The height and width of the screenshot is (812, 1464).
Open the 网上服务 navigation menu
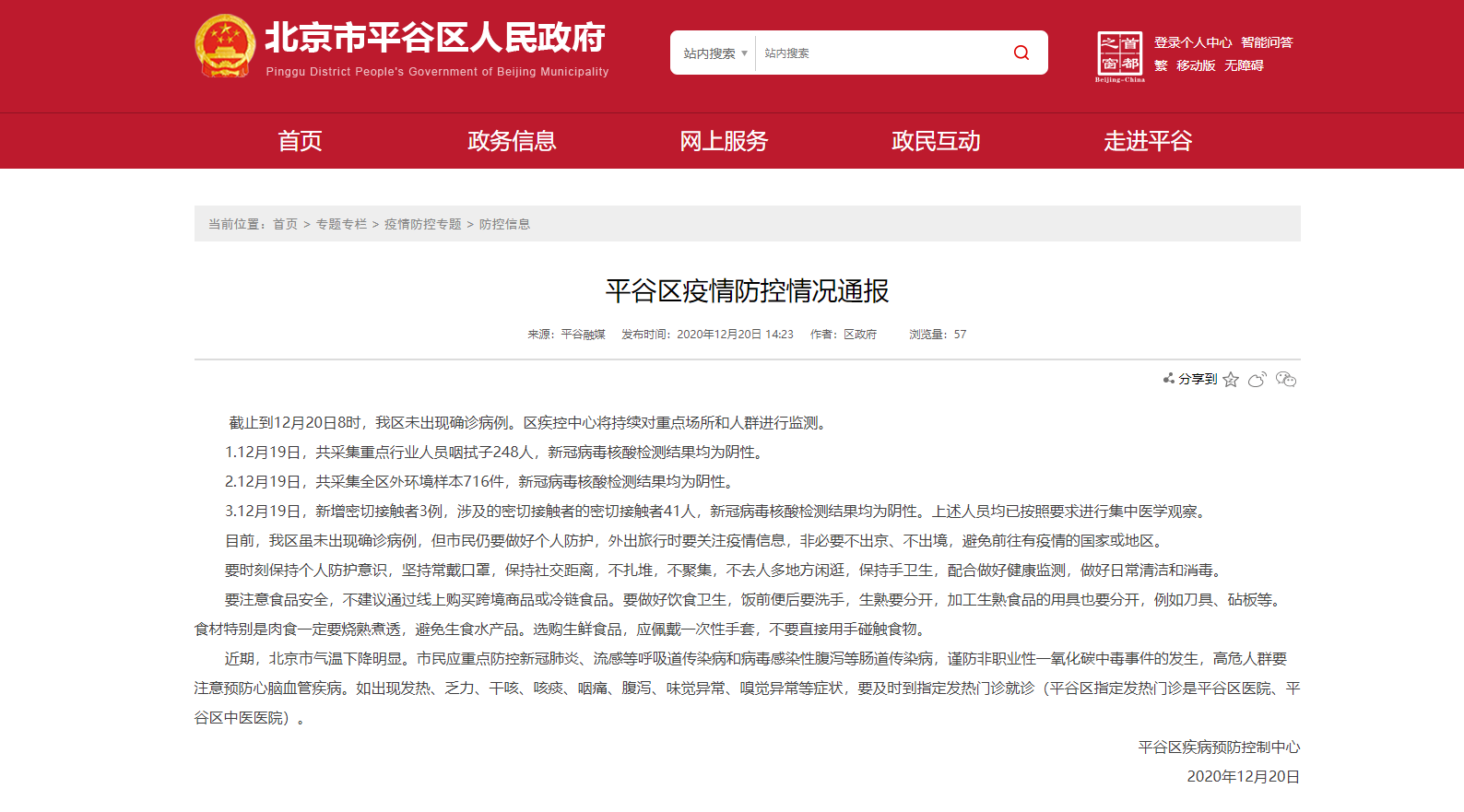click(724, 141)
